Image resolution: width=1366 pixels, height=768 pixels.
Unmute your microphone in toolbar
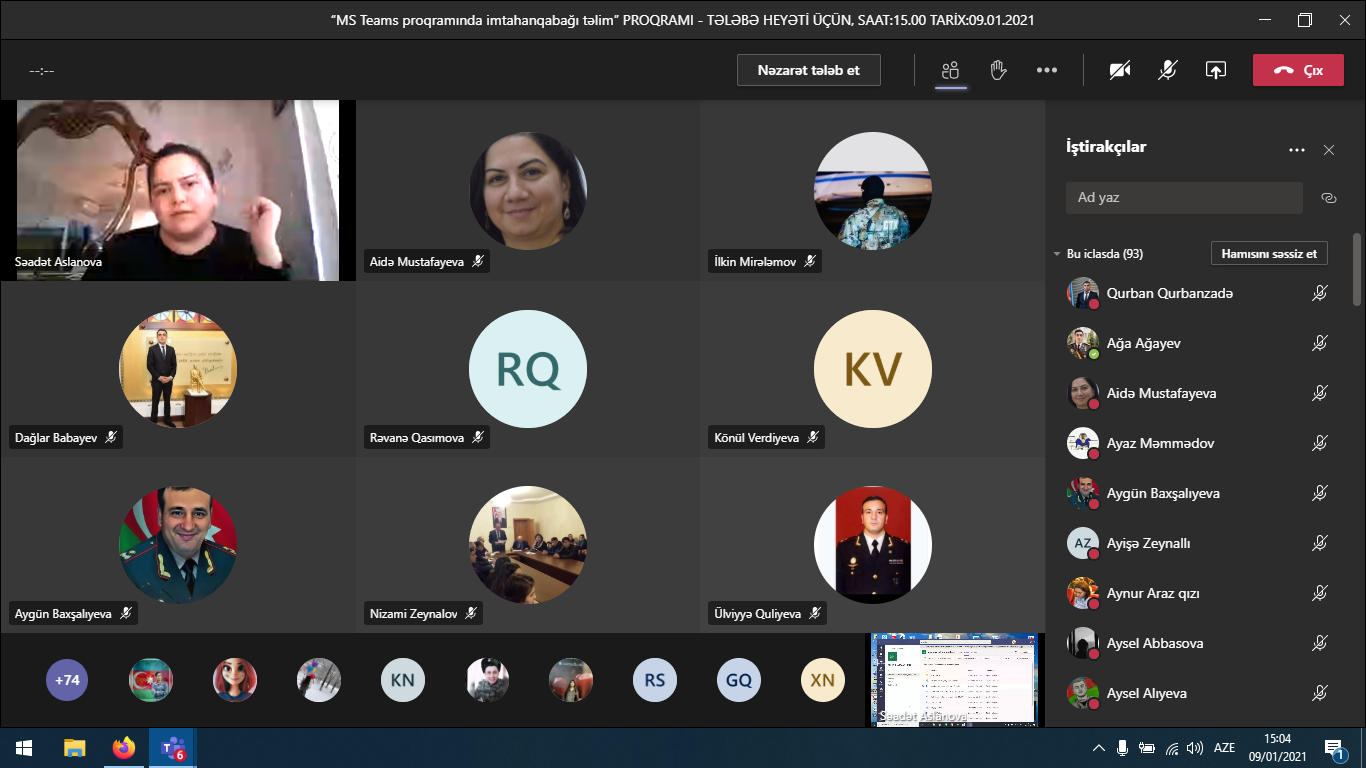coord(1168,70)
